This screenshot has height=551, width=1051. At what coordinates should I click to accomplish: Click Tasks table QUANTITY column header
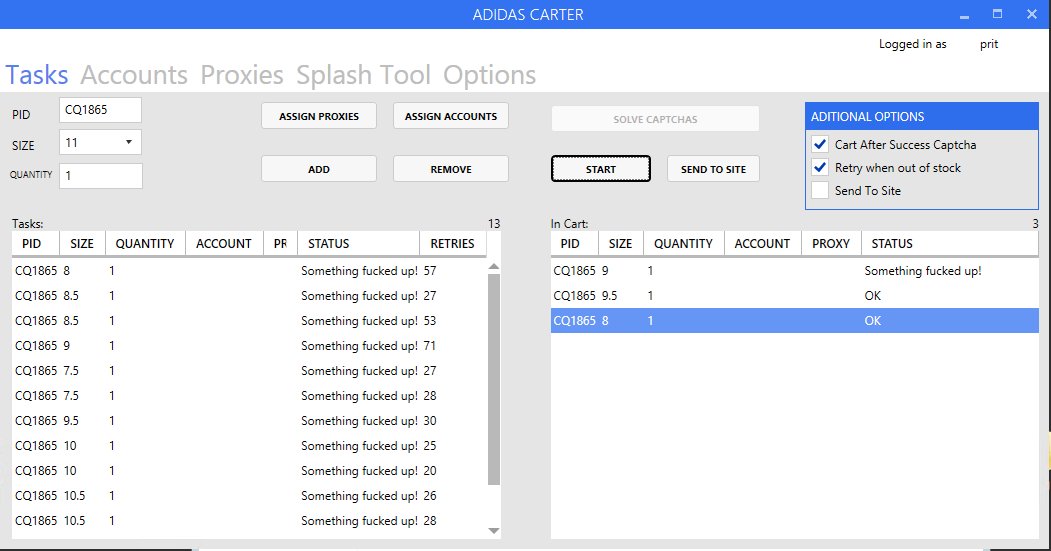[145, 243]
